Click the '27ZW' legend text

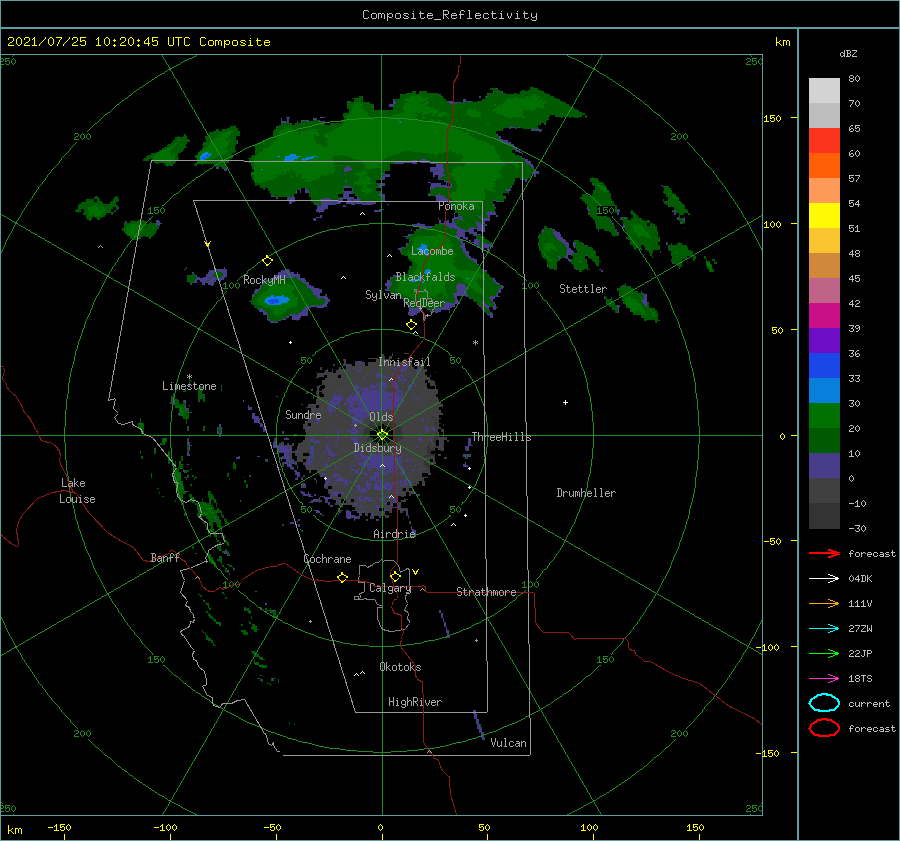click(860, 629)
